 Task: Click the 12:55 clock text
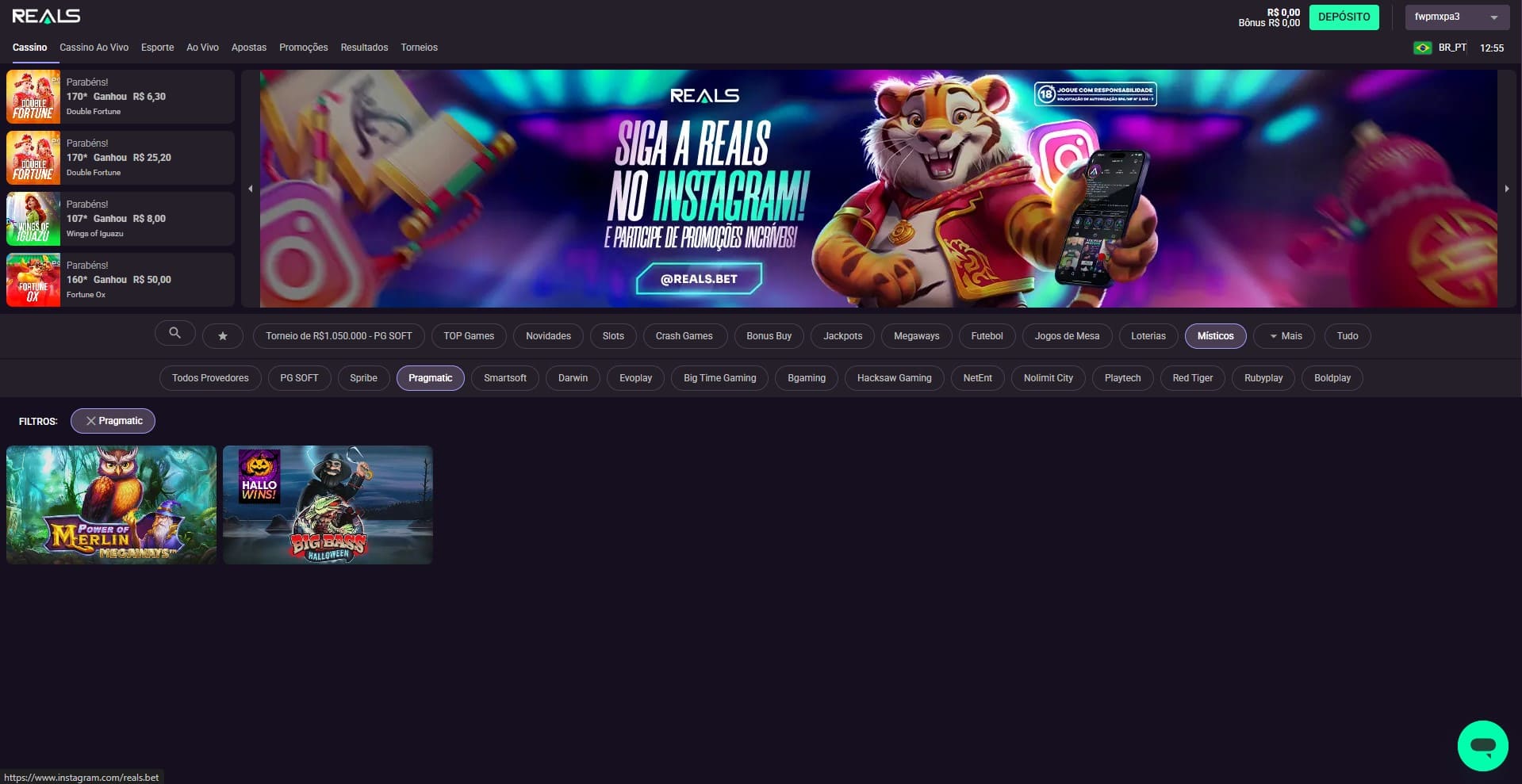click(x=1492, y=48)
